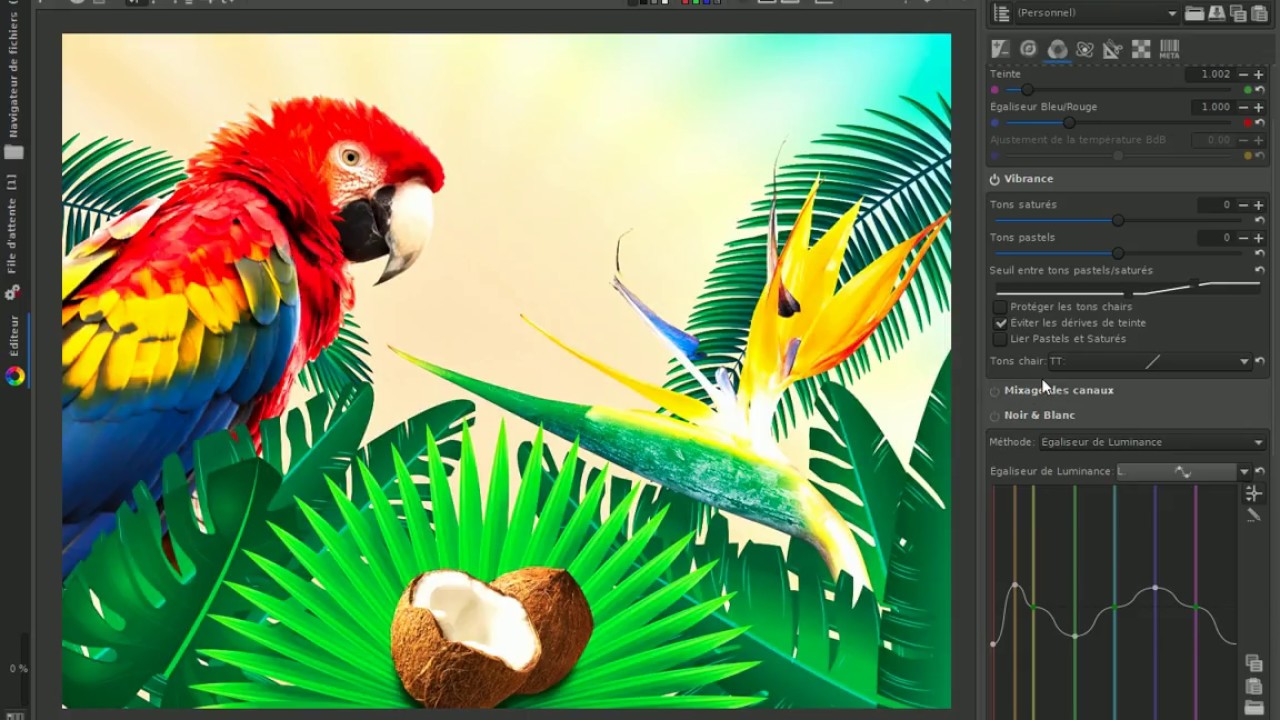Increase Tons saturés with plus
This screenshot has width=1280, height=720.
coord(1259,205)
